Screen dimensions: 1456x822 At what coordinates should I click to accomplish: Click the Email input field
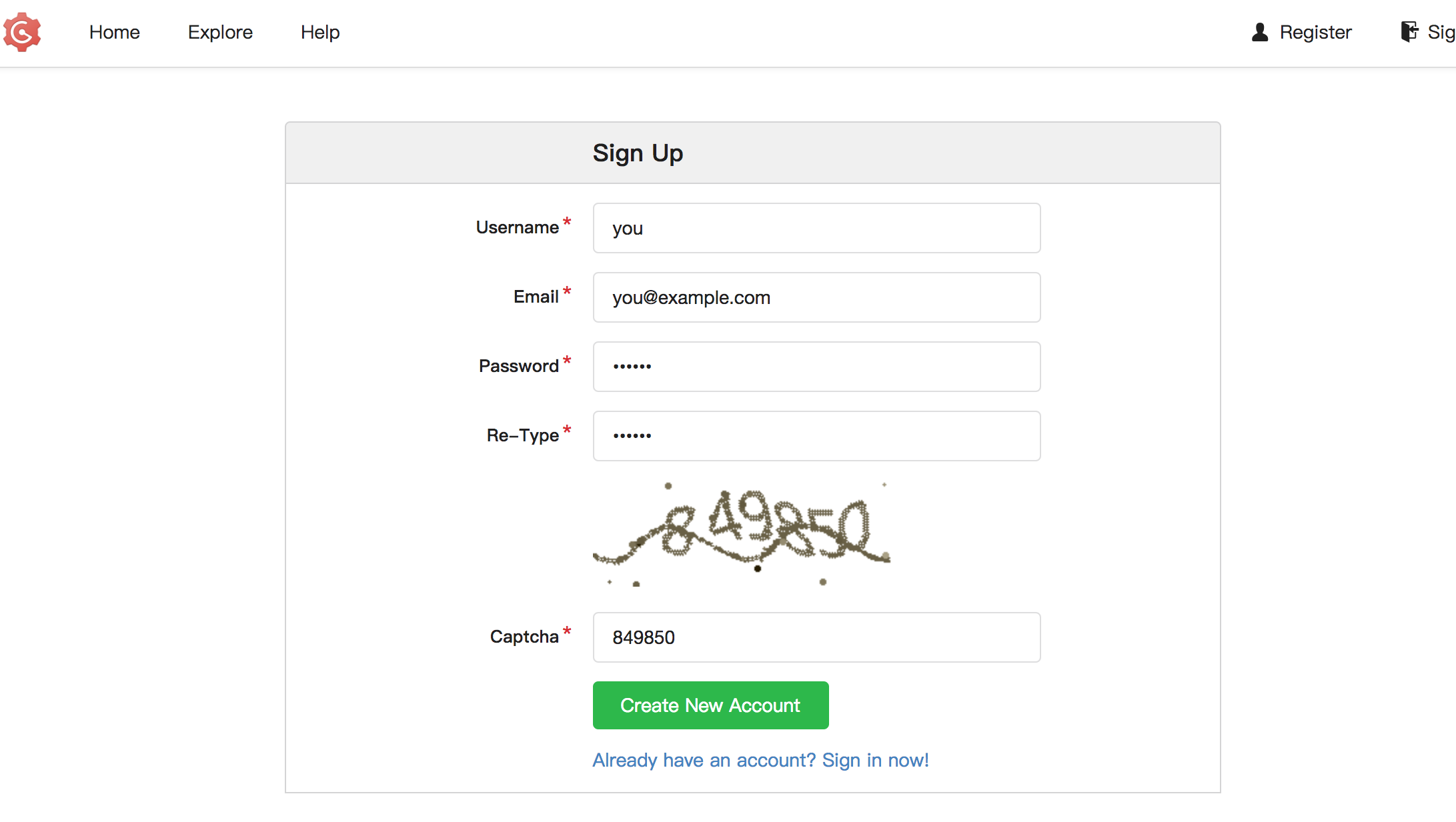tap(816, 297)
